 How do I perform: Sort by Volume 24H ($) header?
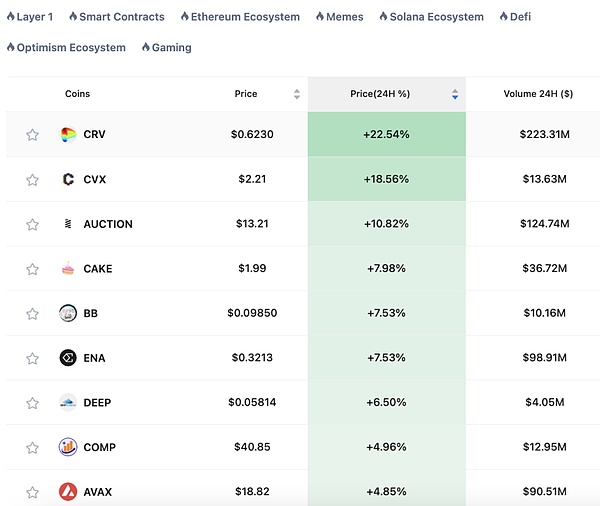tap(538, 94)
